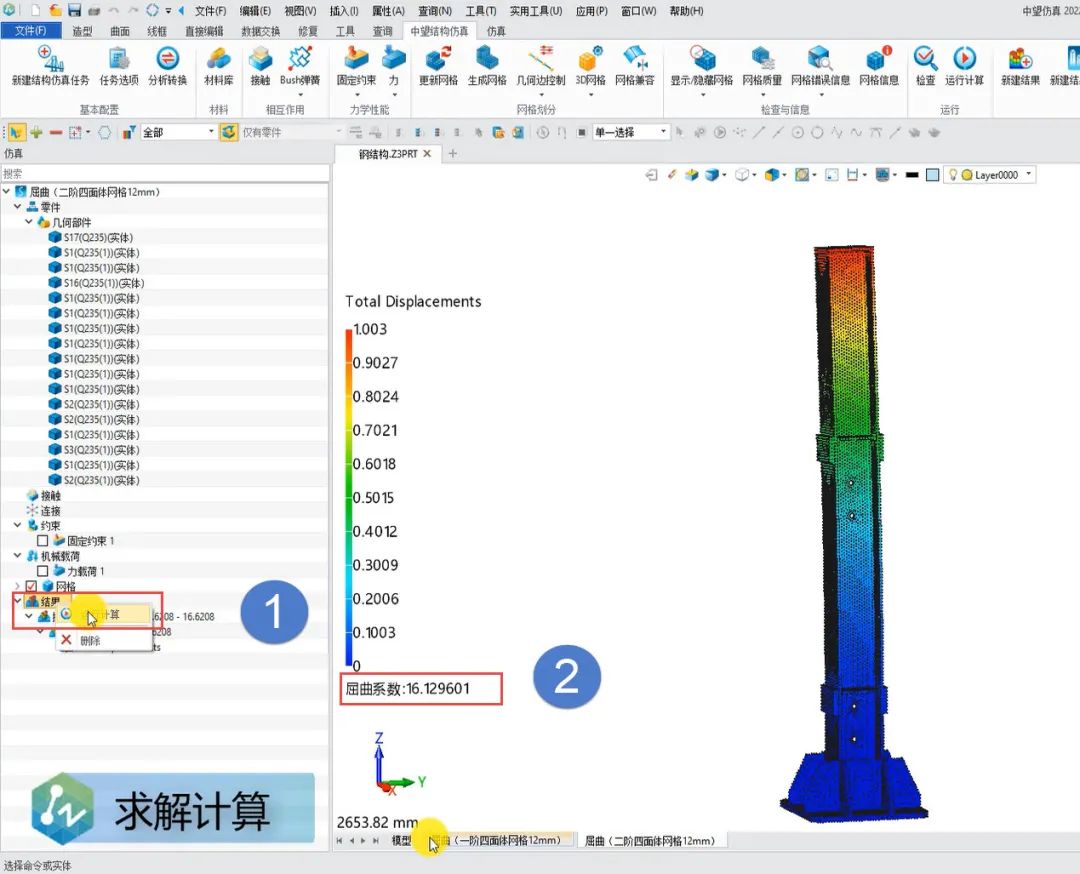Image resolution: width=1080 pixels, height=874 pixels.
Task: Click the 运行计算 run calculation icon
Action: 964,66
